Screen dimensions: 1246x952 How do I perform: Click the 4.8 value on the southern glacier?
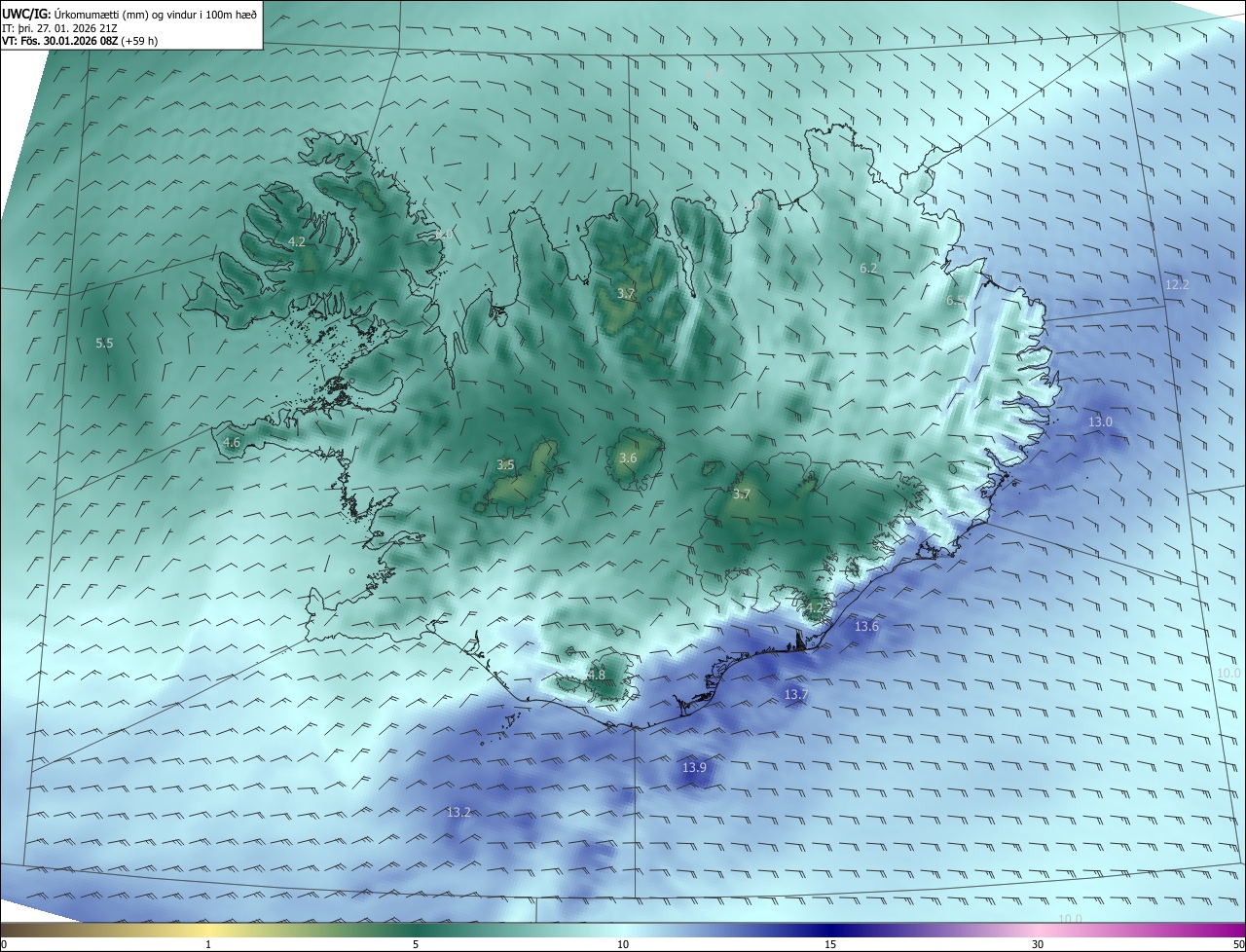[x=597, y=675]
